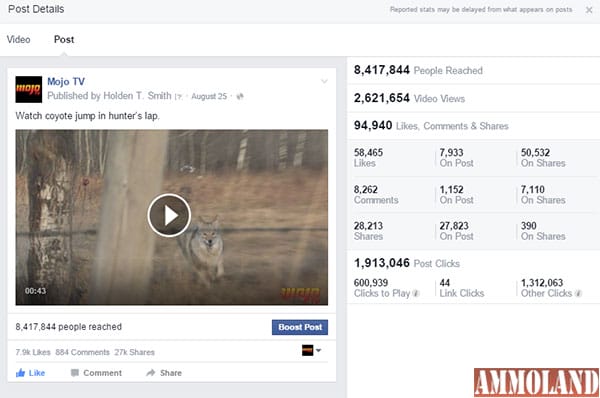Open the Mojo TV page link
Image resolution: width=600 pixels, height=398 pixels.
[x=66, y=82]
